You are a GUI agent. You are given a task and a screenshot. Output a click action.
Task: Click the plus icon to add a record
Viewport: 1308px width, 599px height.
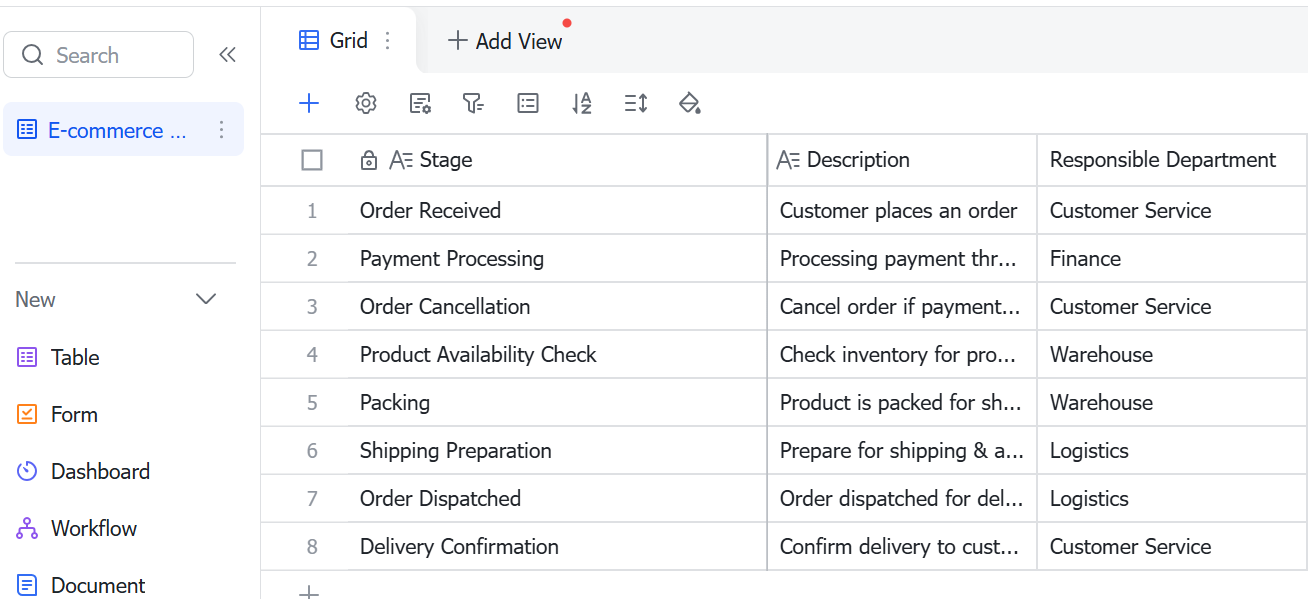[309, 103]
